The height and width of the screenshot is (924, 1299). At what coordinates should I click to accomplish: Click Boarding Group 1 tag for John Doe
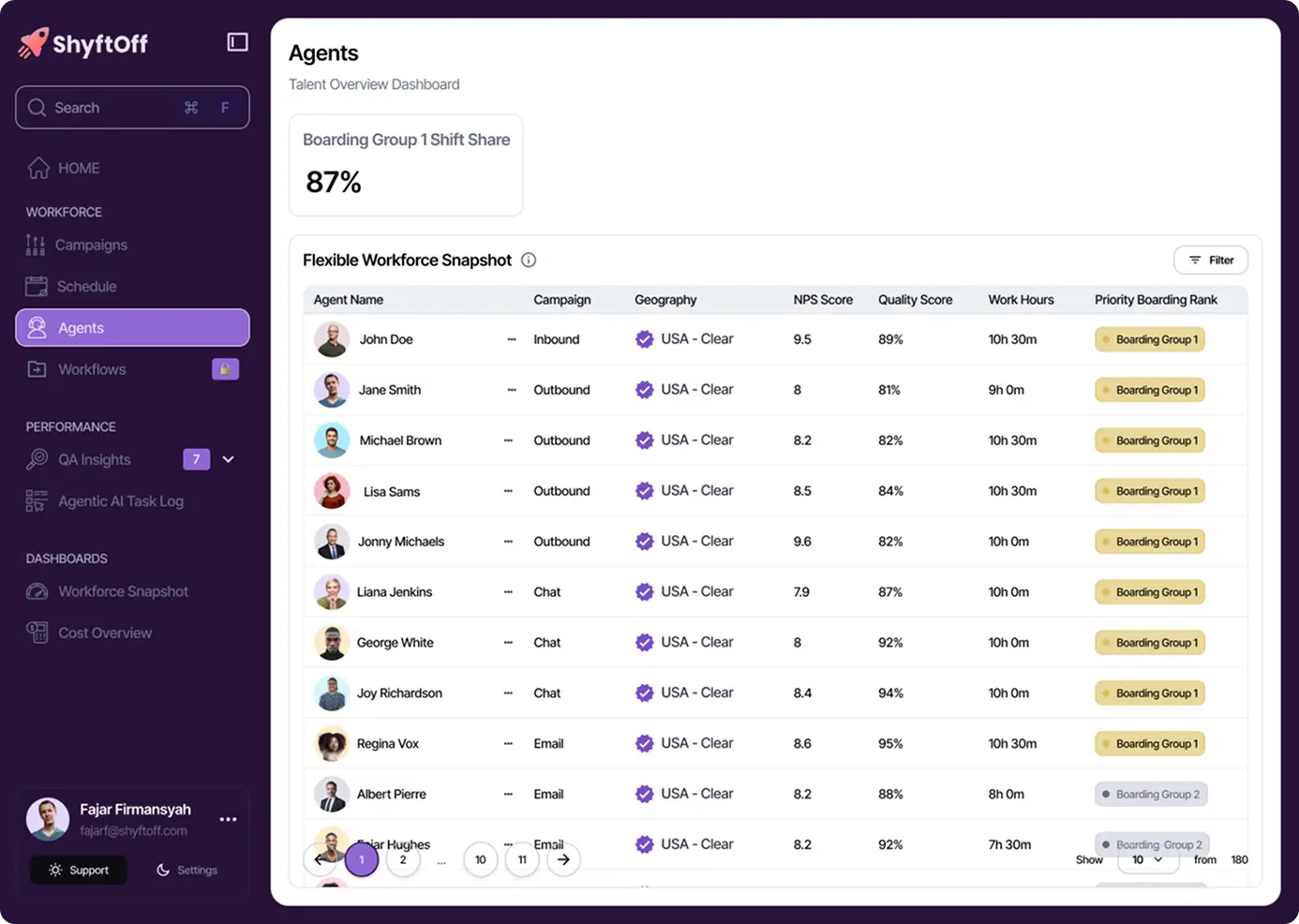[x=1150, y=339]
